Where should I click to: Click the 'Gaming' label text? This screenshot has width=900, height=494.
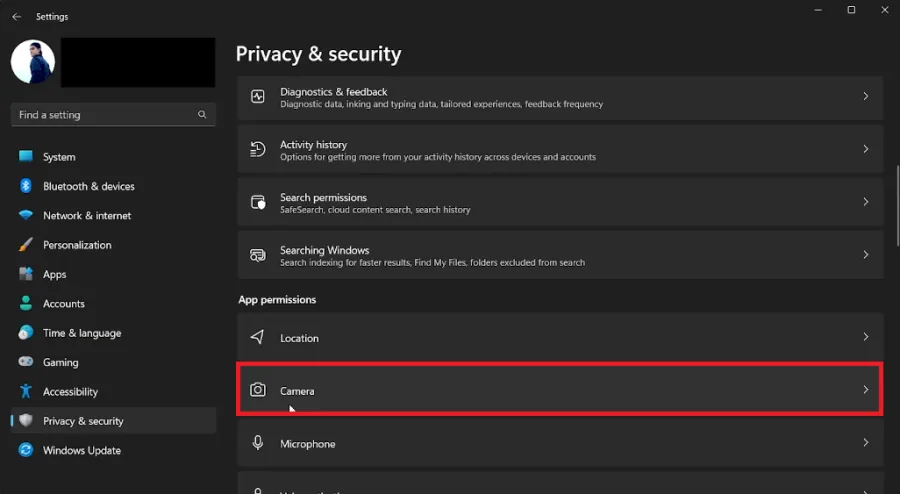tap(60, 363)
